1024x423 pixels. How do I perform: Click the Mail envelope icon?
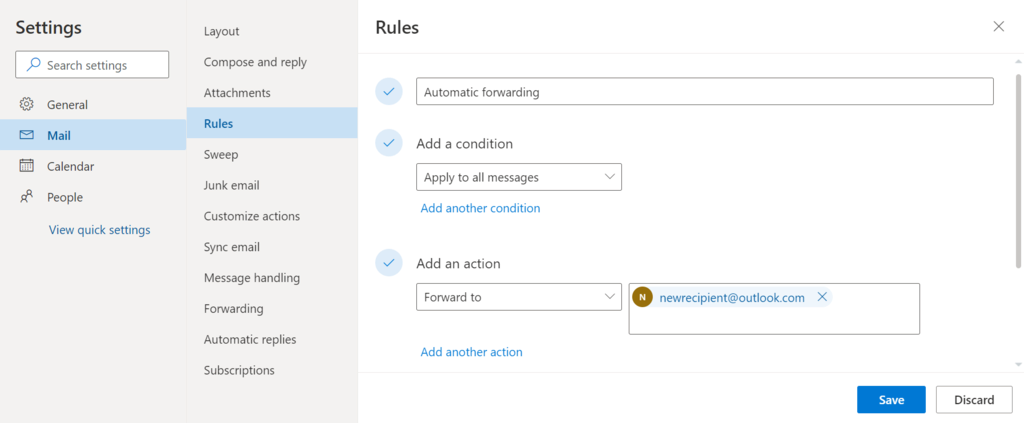click(27, 135)
